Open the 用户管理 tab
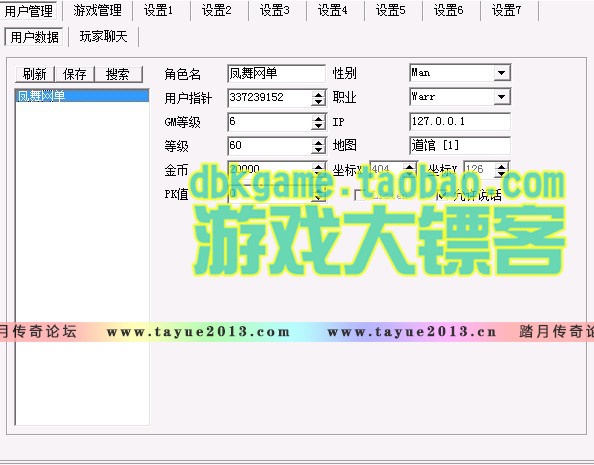Screen dimensions: 594x465 pyautogui.click(x=29, y=11)
